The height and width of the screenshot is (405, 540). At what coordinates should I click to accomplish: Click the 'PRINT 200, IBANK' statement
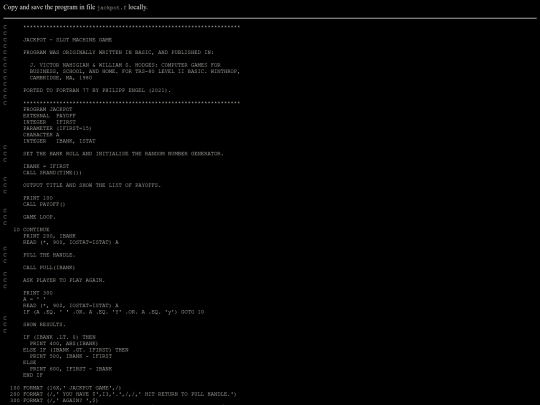tap(49, 236)
